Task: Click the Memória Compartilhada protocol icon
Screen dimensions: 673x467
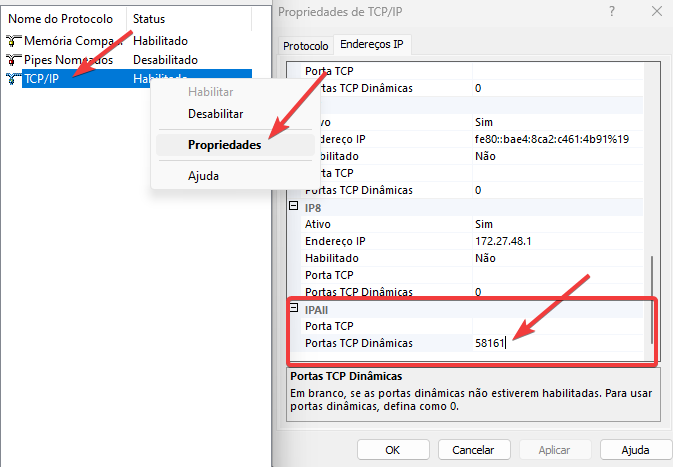Action: tap(13, 41)
